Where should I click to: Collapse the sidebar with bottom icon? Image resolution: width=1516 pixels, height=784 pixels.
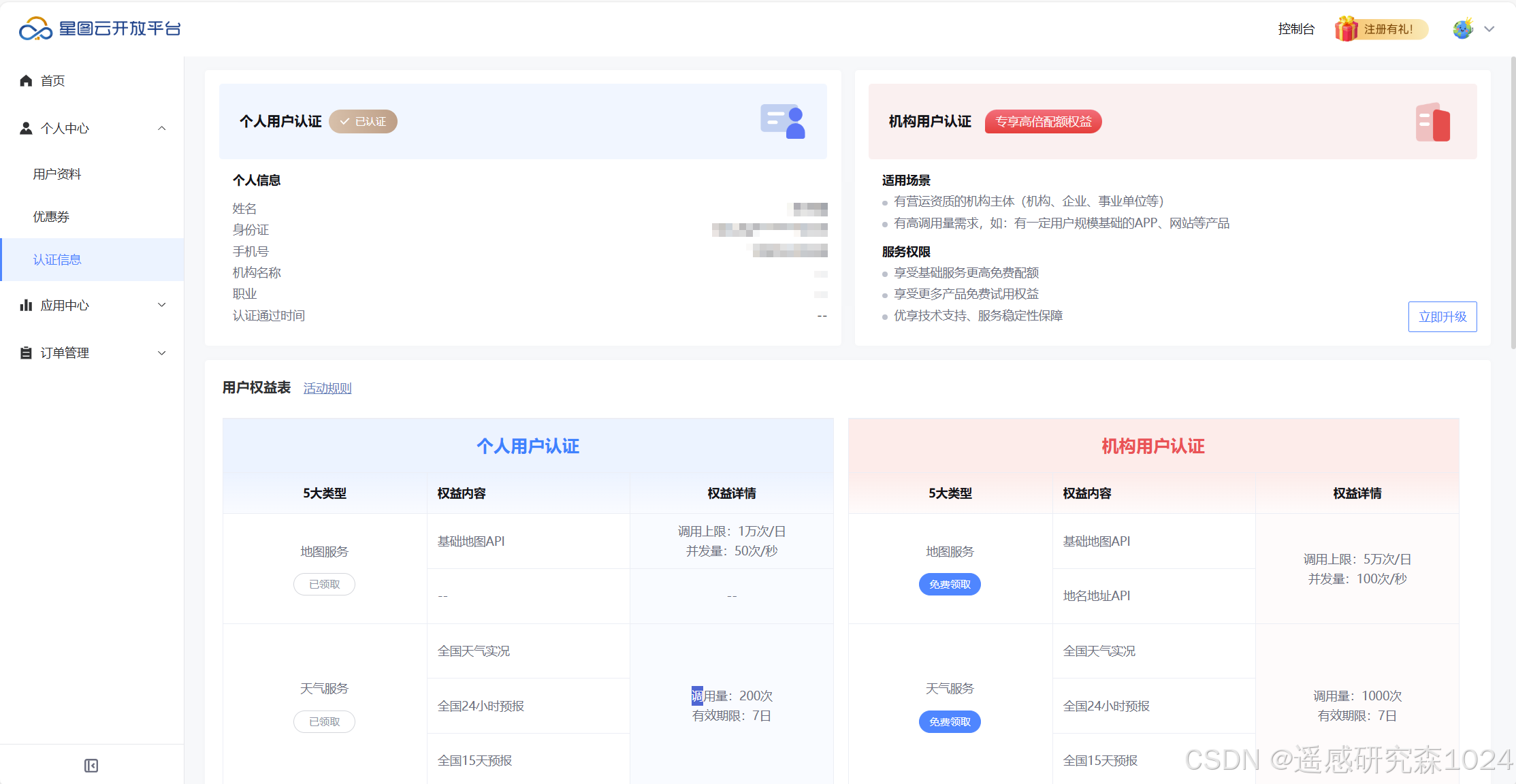[91, 766]
